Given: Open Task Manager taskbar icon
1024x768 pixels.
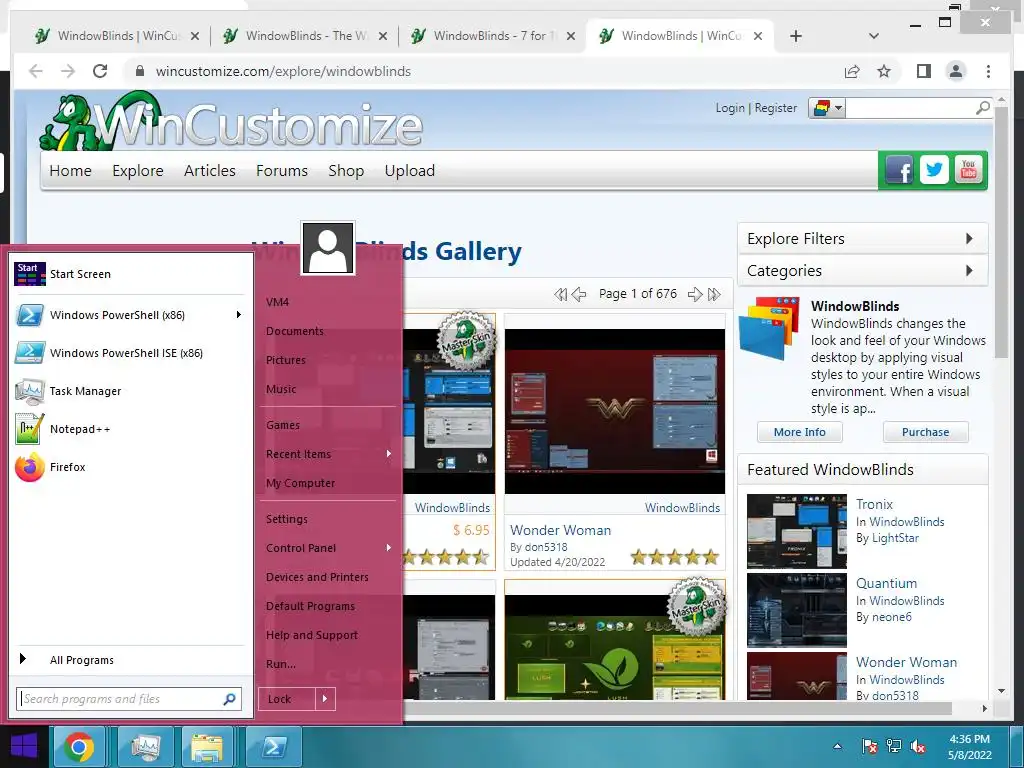Looking at the screenshot, I should coord(144,747).
